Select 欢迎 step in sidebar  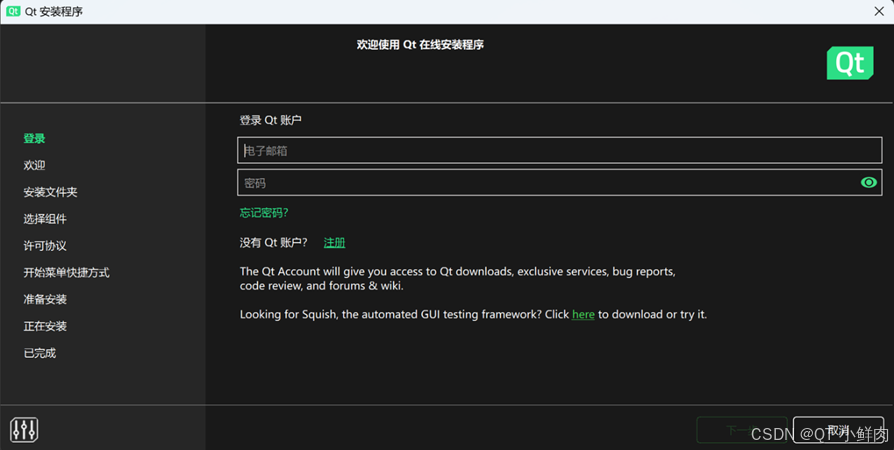coord(34,165)
